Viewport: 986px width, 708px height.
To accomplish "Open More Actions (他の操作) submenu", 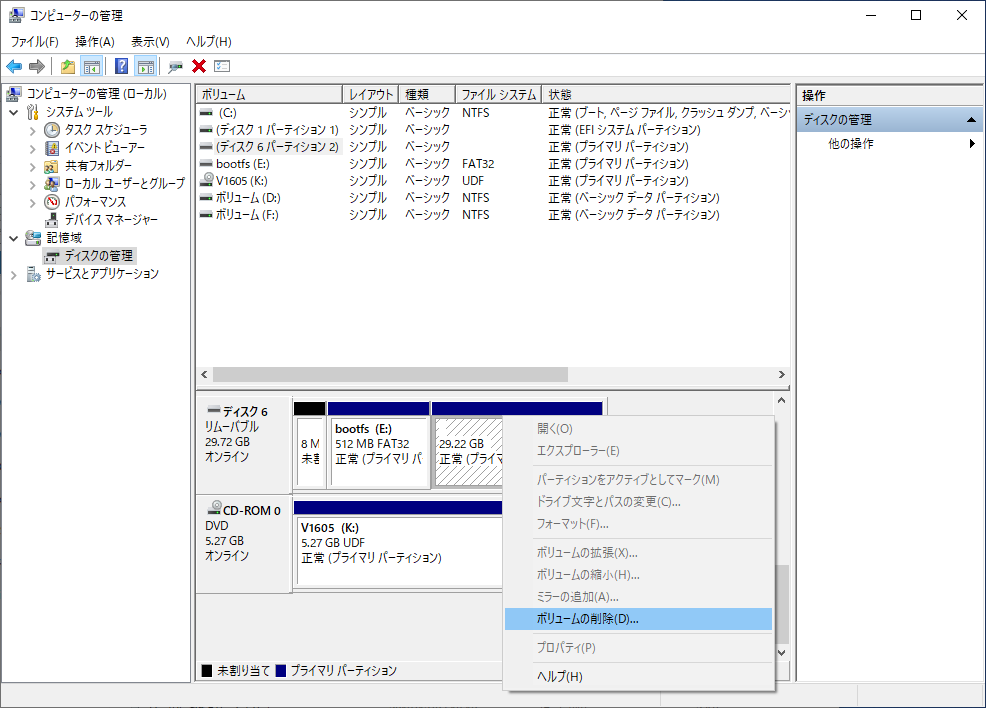I will point(889,143).
